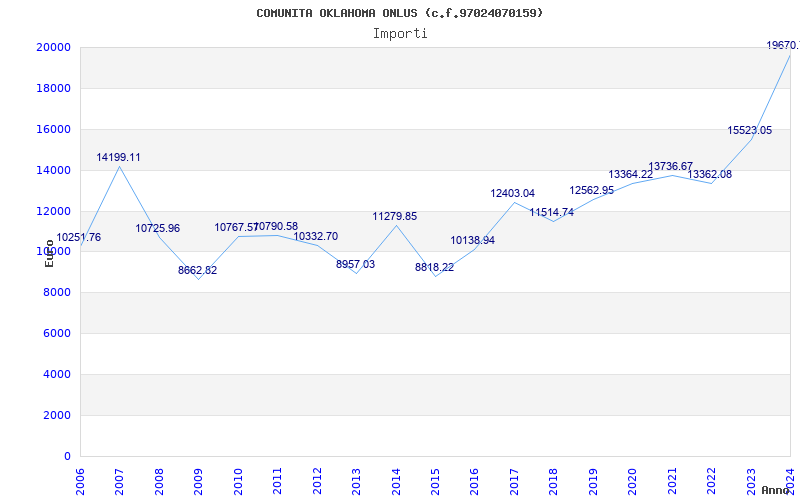The height and width of the screenshot is (500, 800).
Task: Click the 8818.22 value label
Action: click(435, 267)
